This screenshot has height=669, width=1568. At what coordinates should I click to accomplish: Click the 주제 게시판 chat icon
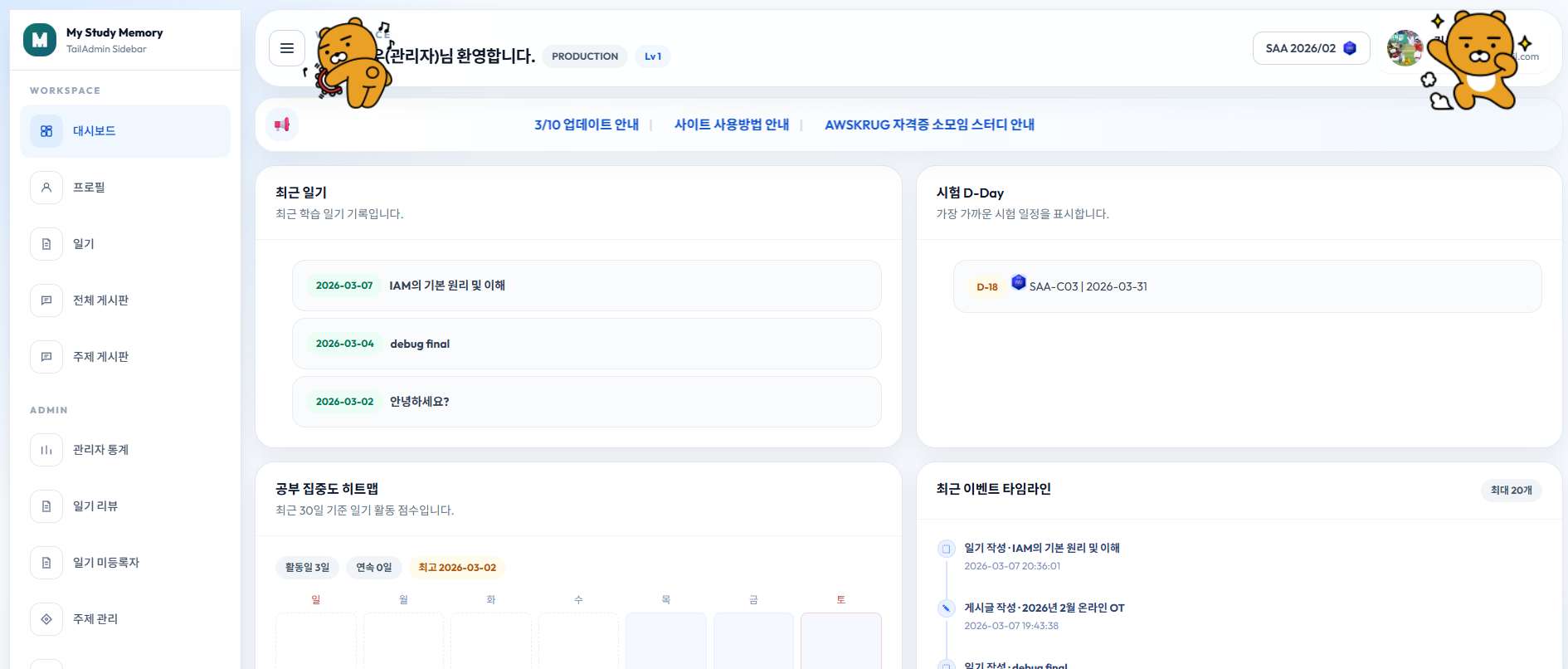pos(46,357)
